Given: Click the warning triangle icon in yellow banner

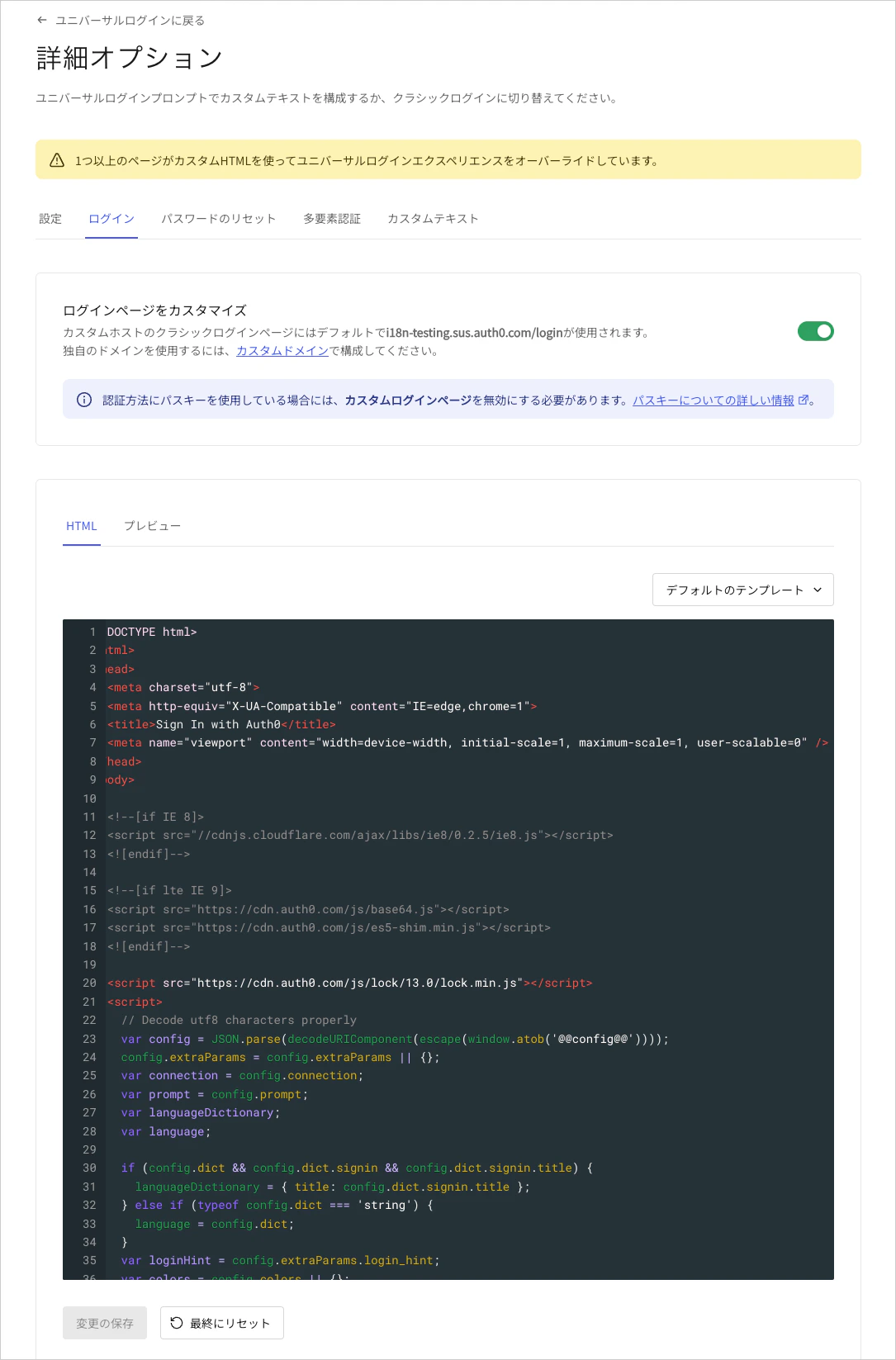Looking at the screenshot, I should tap(57, 160).
